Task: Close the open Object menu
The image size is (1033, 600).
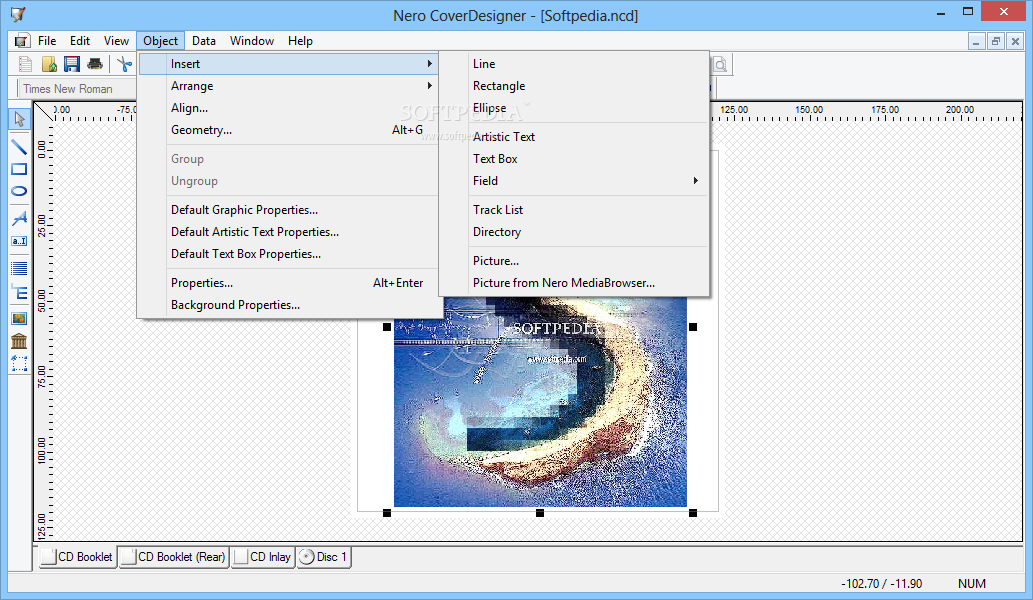Action: tap(161, 41)
